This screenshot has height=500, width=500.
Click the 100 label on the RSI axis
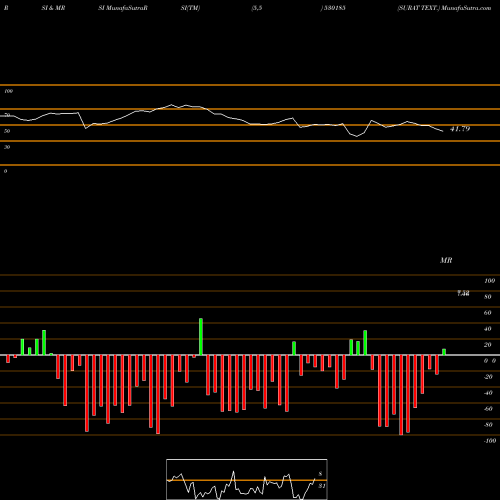8,91
